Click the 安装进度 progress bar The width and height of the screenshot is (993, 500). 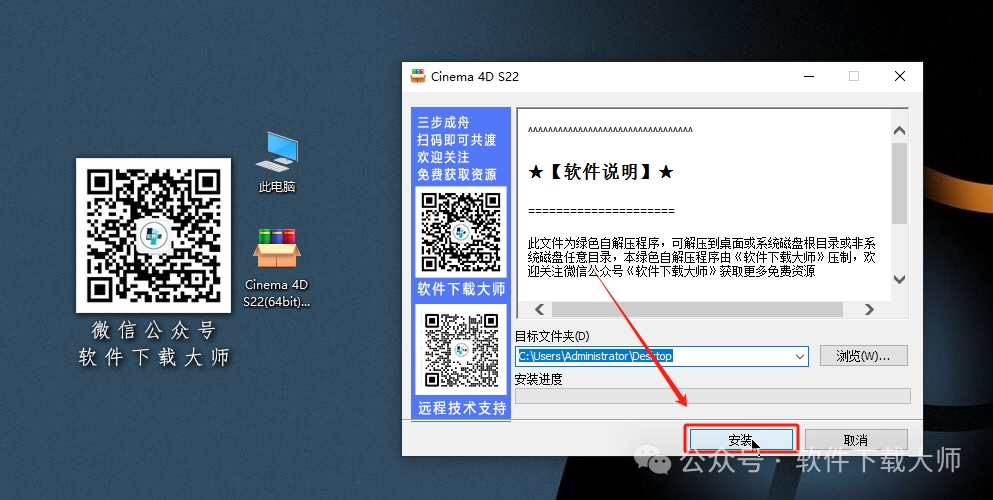[x=712, y=396]
